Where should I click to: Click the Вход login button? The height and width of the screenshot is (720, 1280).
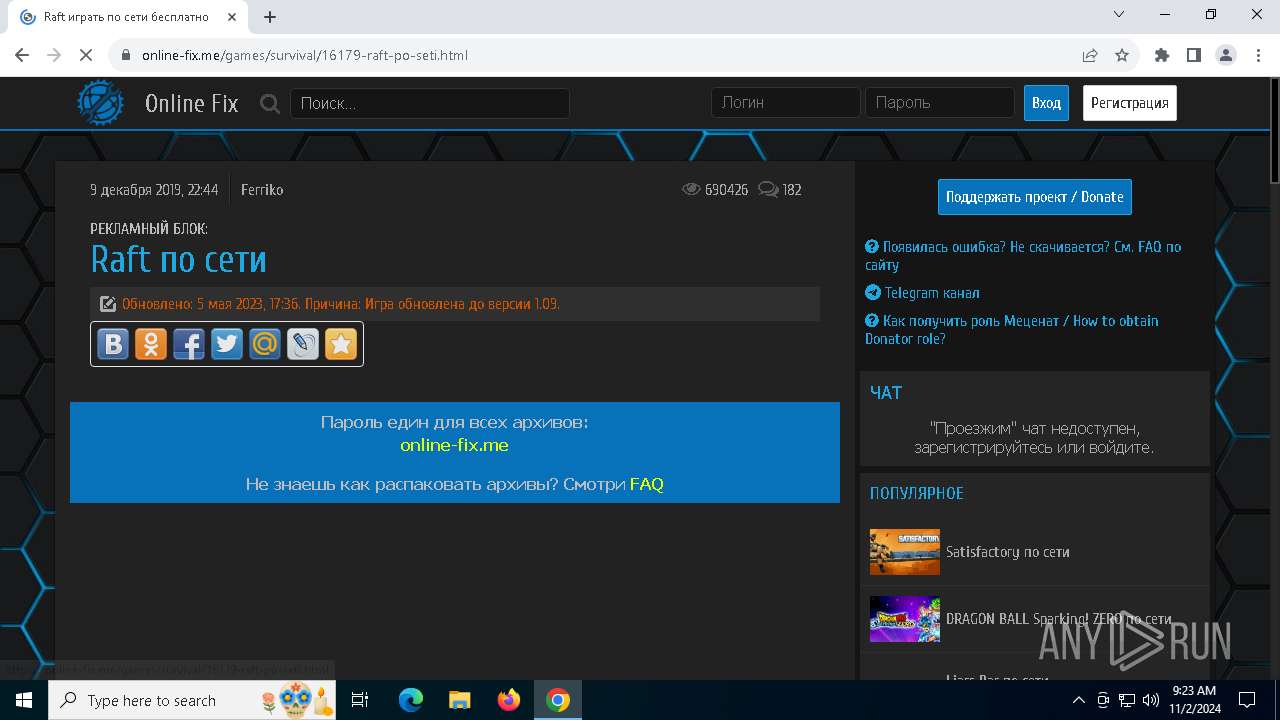(1046, 103)
